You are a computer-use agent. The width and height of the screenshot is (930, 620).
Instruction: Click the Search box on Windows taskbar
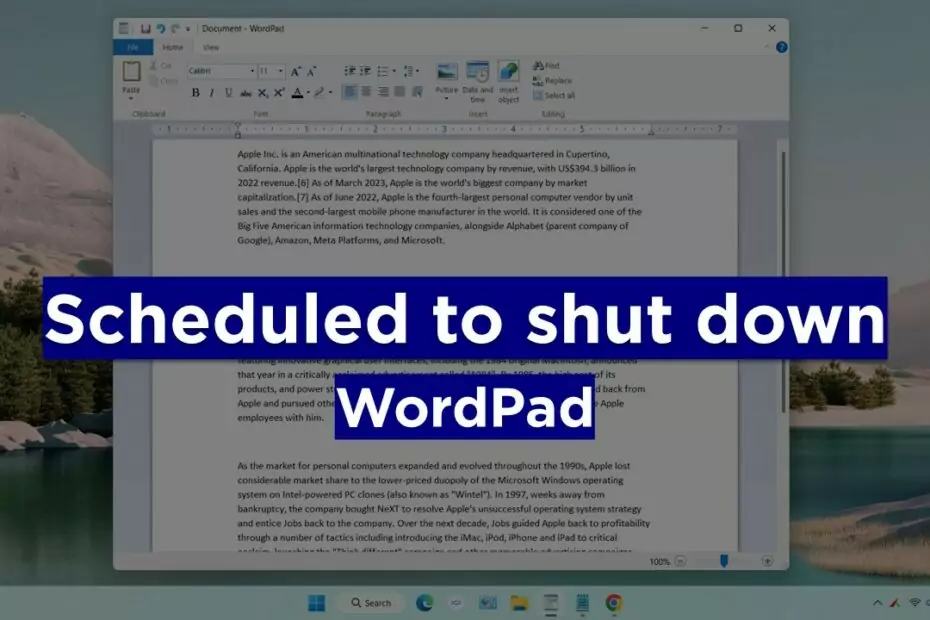370,603
